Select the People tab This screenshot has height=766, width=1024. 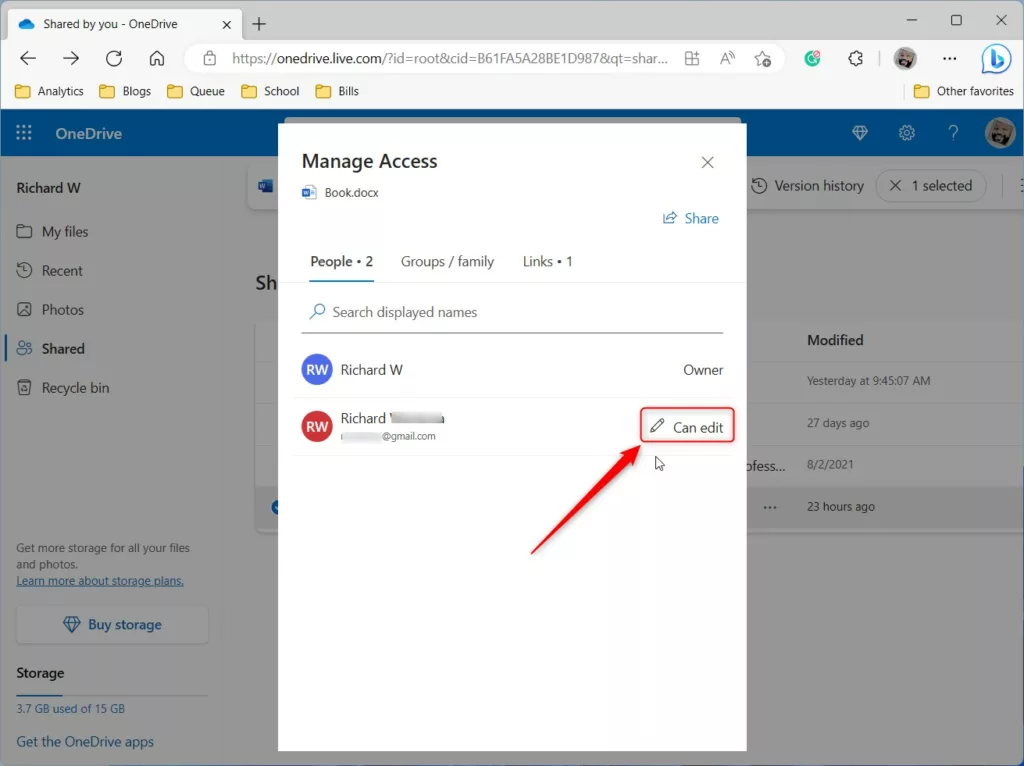[342, 261]
